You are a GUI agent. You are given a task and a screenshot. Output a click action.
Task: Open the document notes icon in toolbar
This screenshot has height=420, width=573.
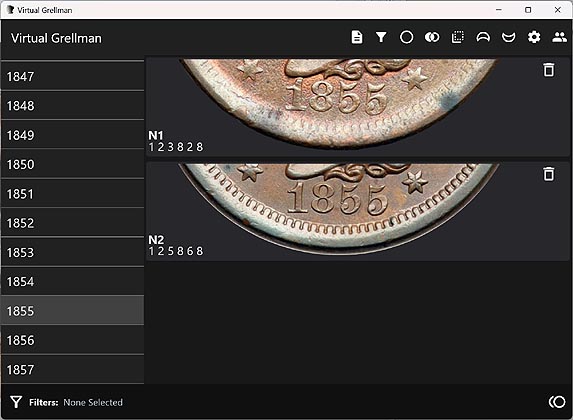tap(357, 37)
